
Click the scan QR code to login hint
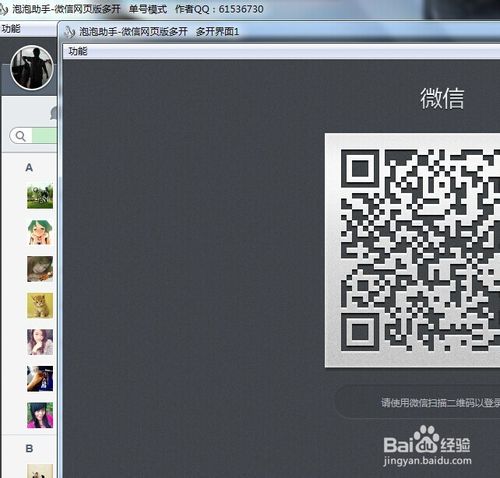pos(440,403)
